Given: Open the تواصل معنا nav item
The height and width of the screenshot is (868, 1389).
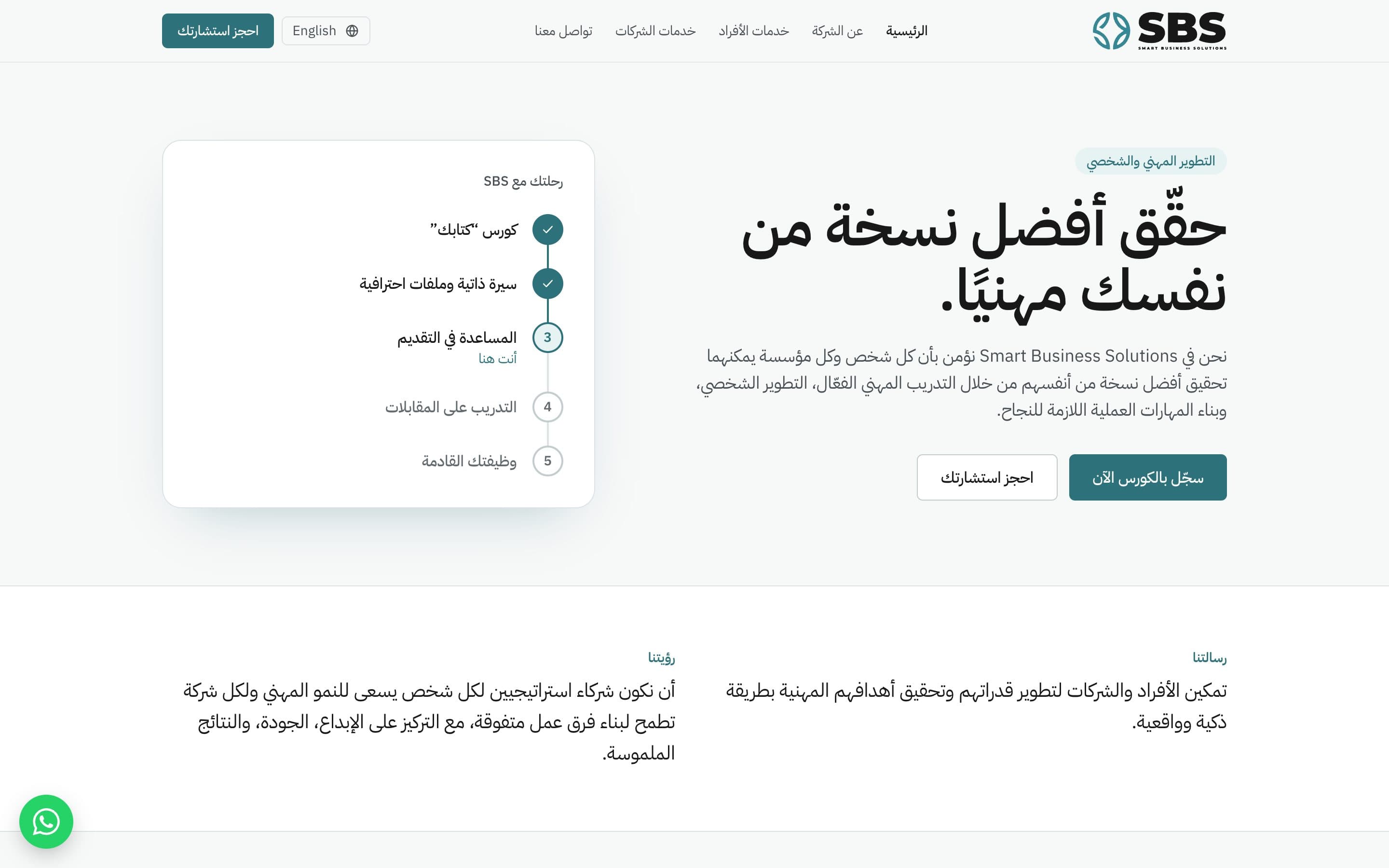Looking at the screenshot, I should click(564, 31).
